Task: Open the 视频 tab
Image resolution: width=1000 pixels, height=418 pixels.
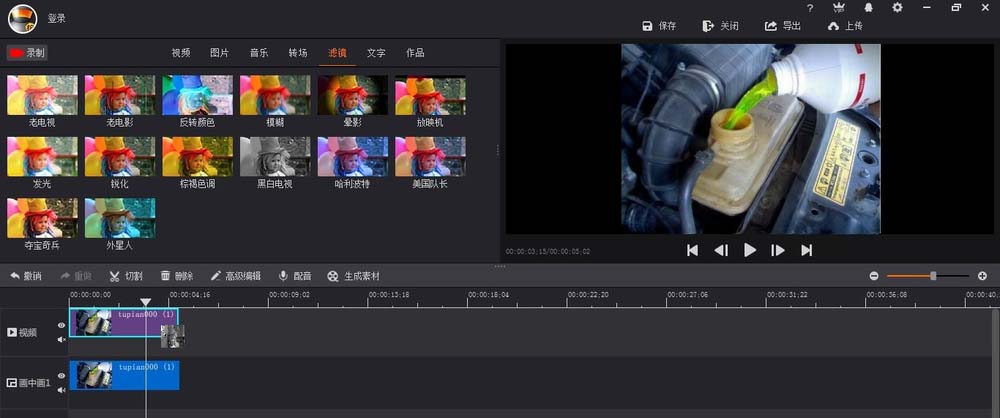Action: pos(180,53)
